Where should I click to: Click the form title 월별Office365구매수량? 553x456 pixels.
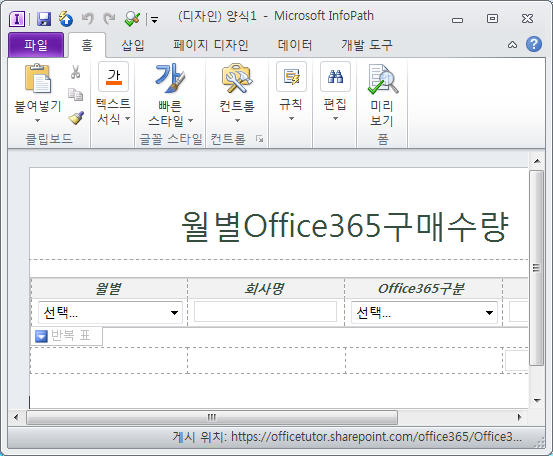click(x=344, y=226)
